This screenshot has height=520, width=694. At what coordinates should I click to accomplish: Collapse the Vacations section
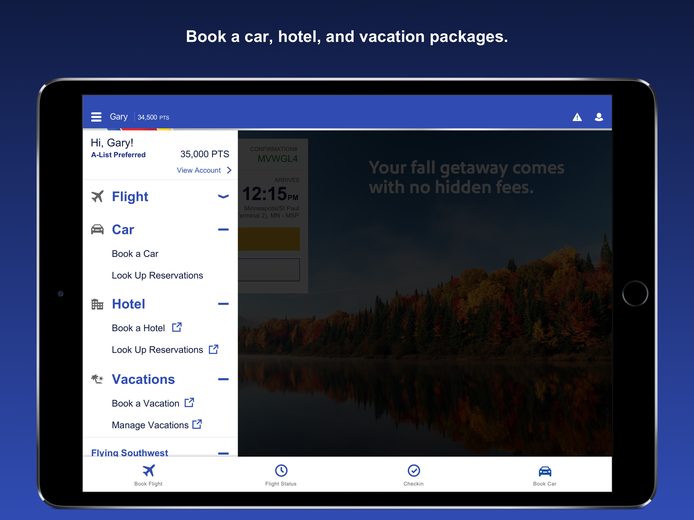click(224, 379)
